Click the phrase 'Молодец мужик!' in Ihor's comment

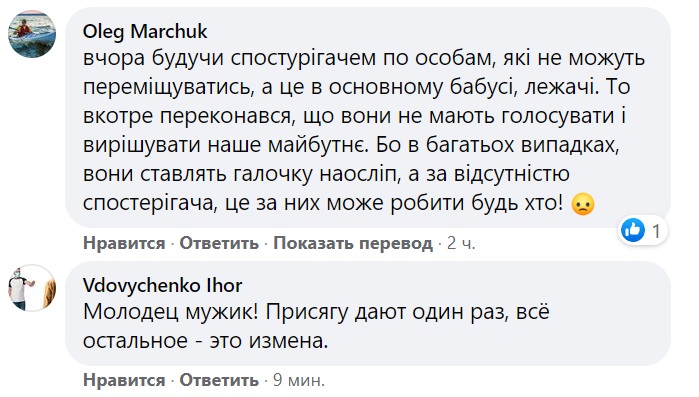point(171,312)
